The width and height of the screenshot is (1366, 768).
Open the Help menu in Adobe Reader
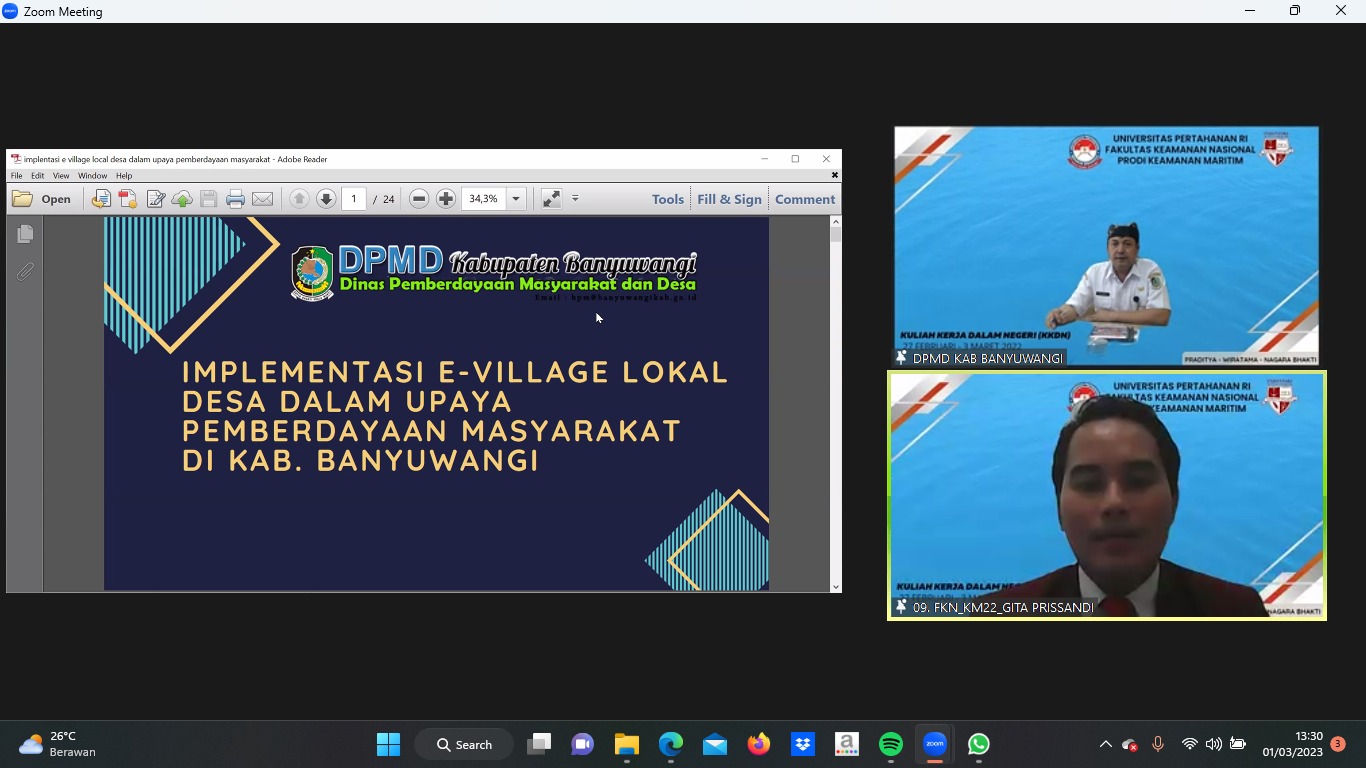point(124,176)
